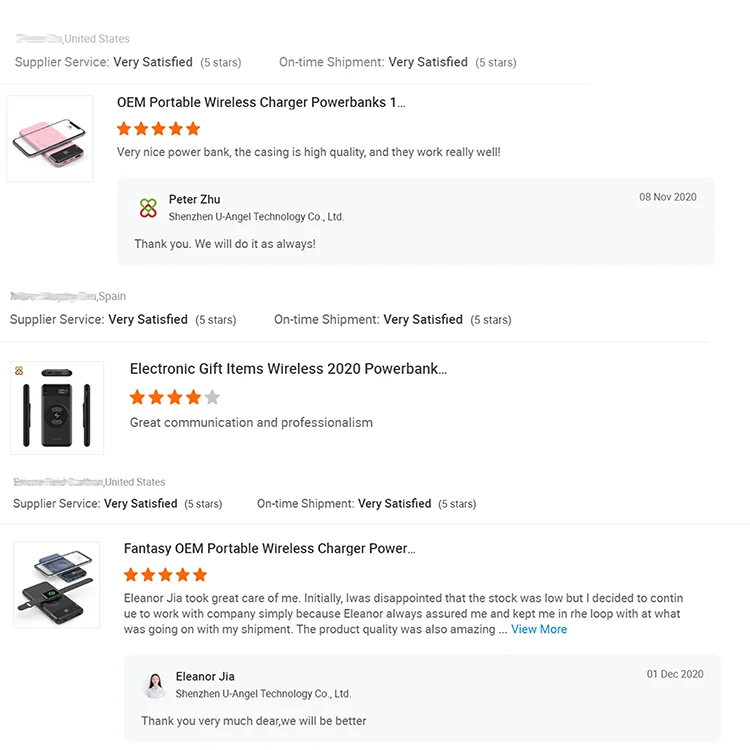Viewport: 750px width, 750px height.
Task: Click the small logo badge on black powerbank image
Action: (x=19, y=371)
